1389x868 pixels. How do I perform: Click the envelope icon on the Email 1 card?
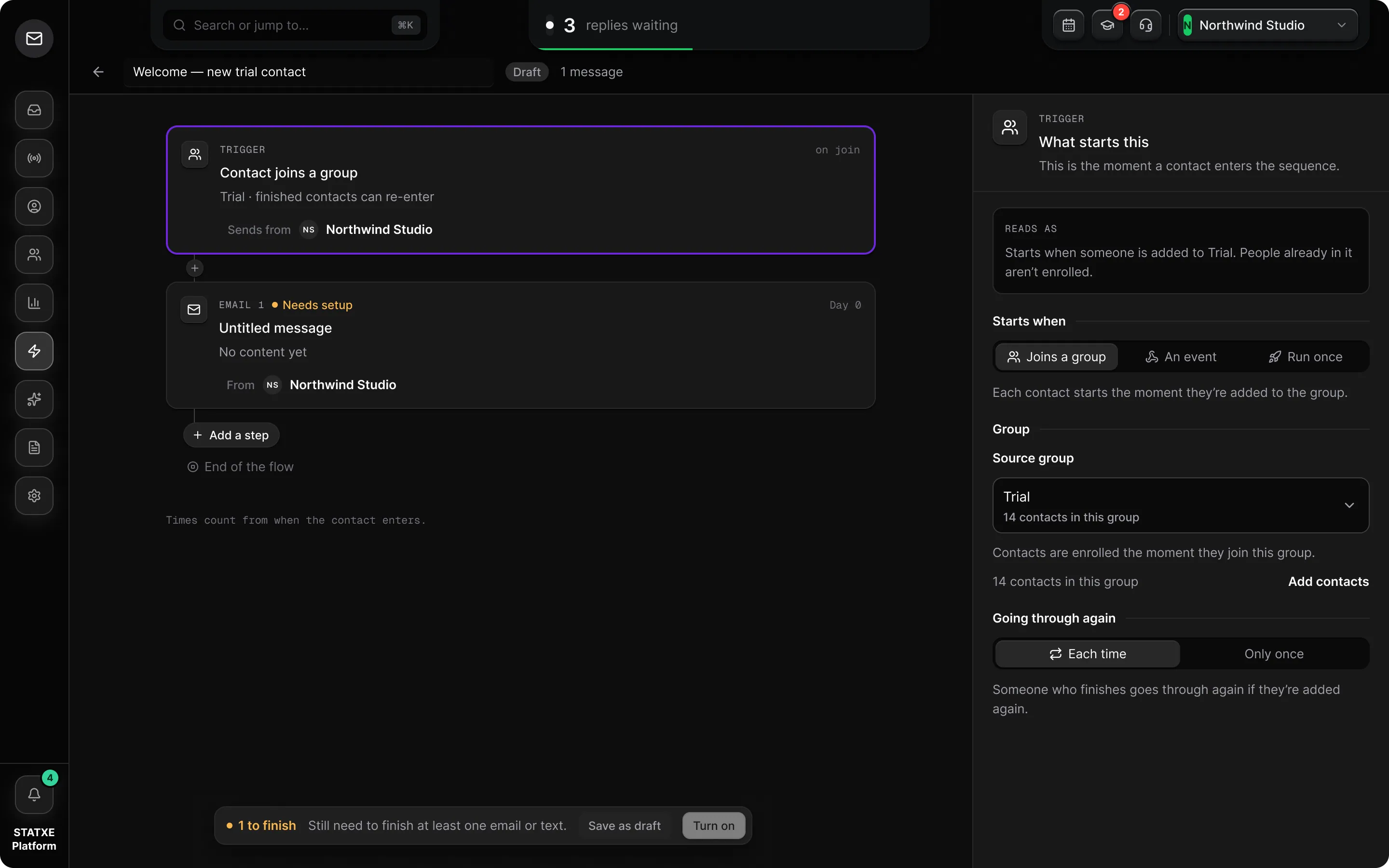tap(194, 310)
